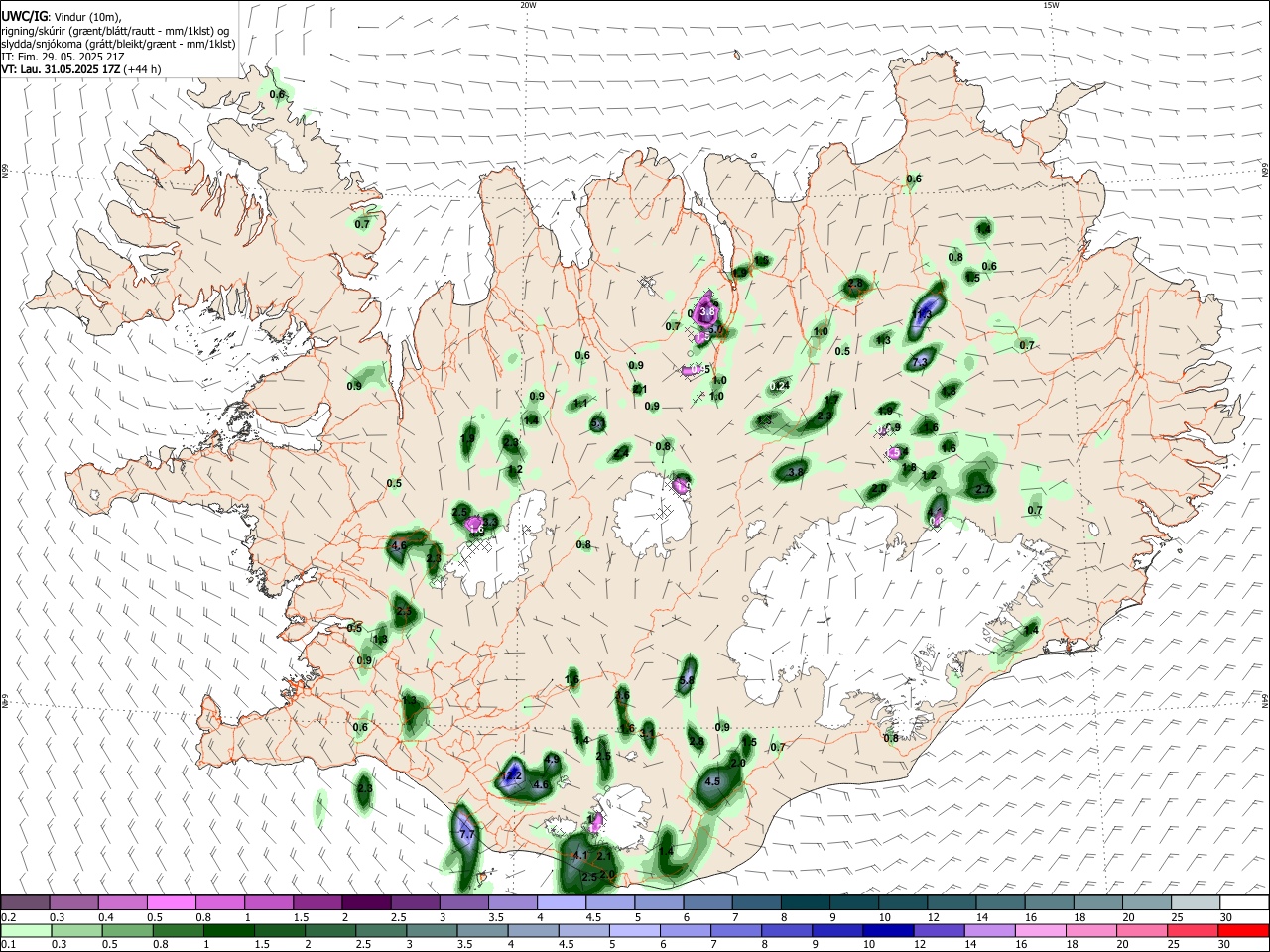
Task: Click the UWC/IG title text
Action: [x=23, y=16]
